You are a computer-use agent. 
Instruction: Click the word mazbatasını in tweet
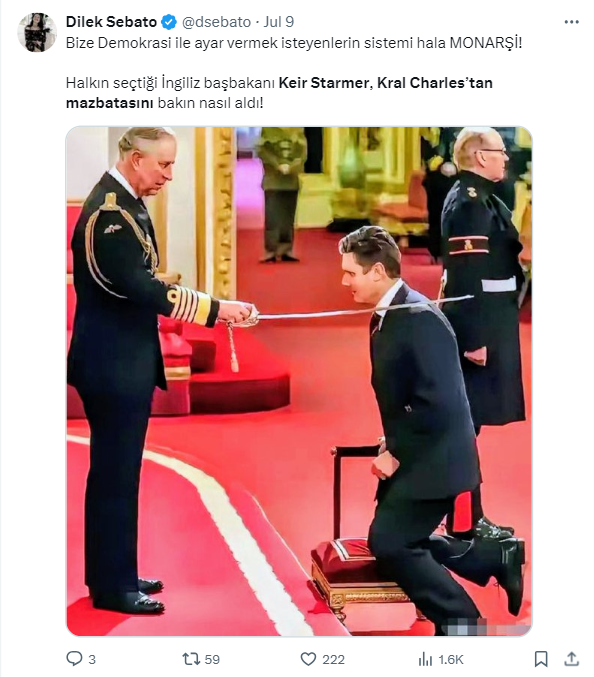[x=110, y=103]
